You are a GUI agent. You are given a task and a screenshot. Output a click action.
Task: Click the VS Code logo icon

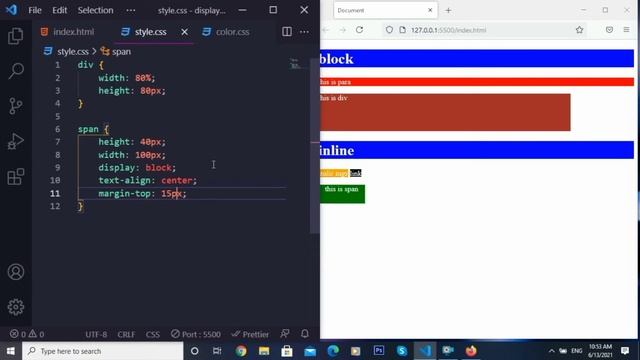click(11, 10)
